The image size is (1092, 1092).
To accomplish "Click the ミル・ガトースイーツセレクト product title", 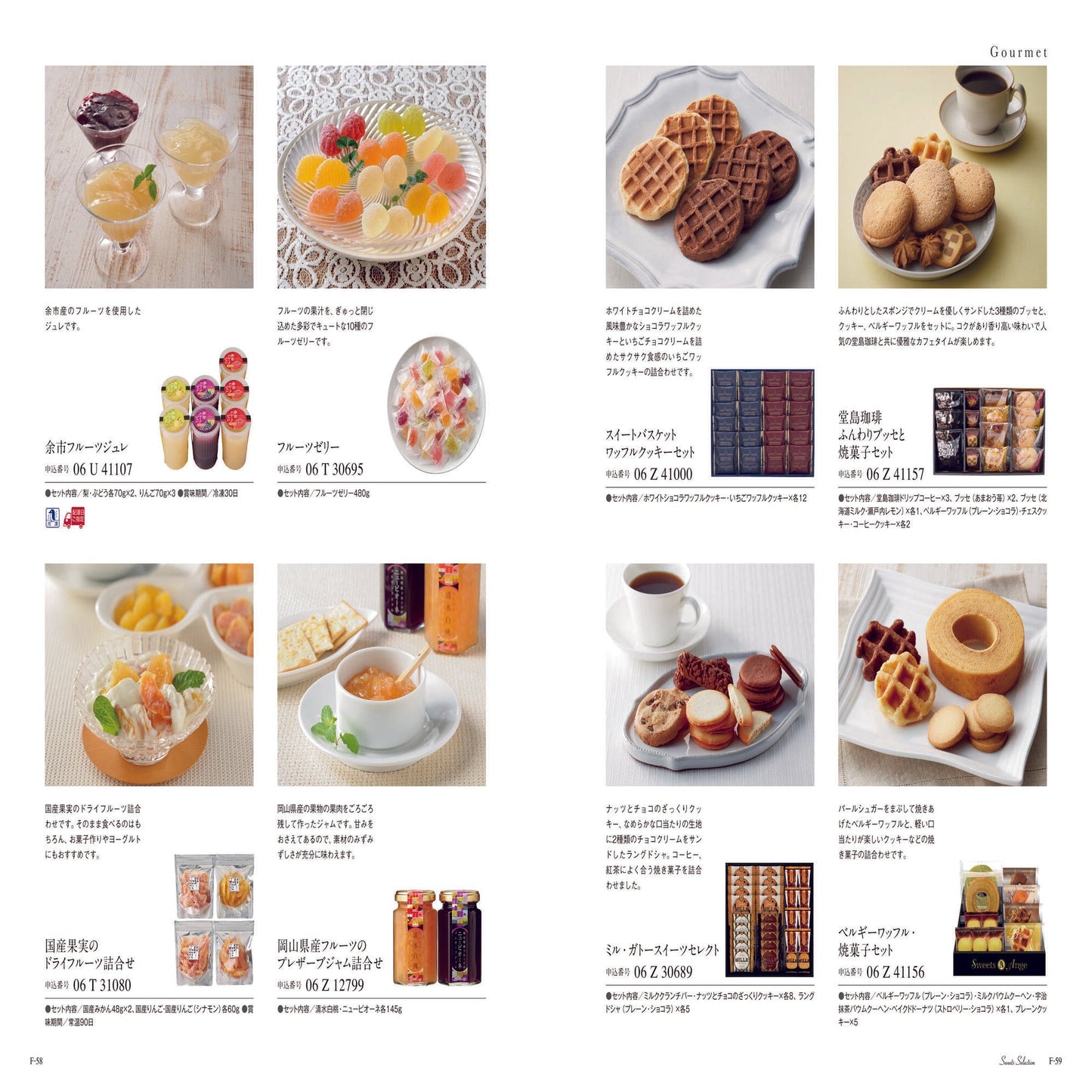I will click(662, 950).
